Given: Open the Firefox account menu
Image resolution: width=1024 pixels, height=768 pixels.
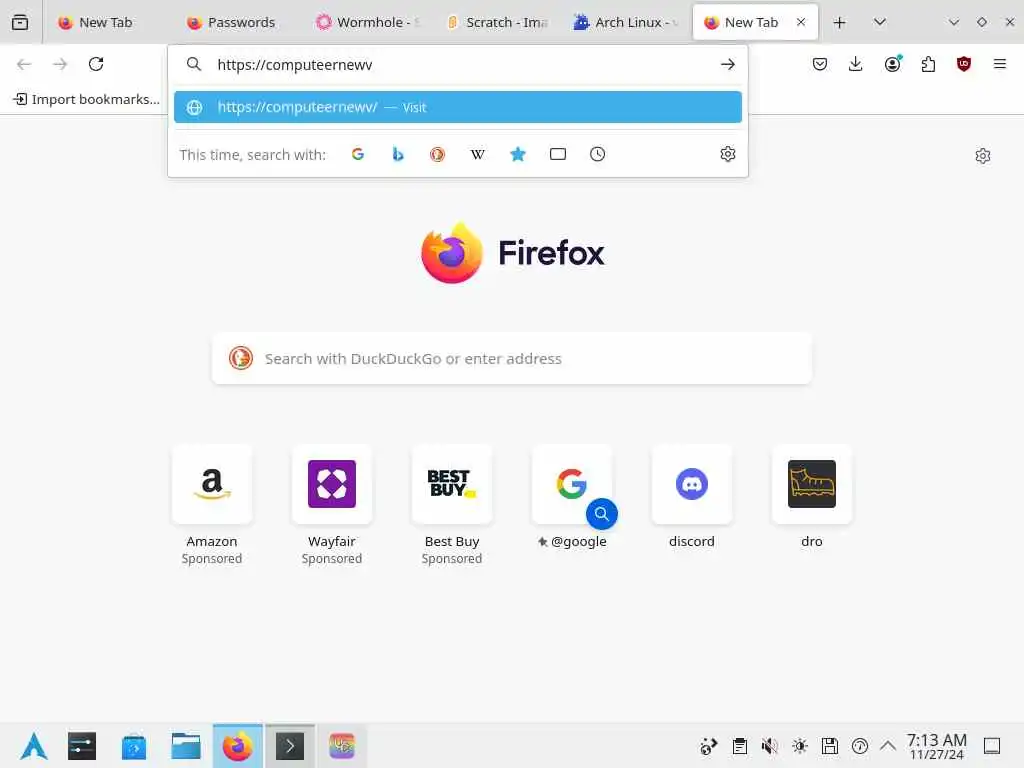Looking at the screenshot, I should click(x=893, y=63).
